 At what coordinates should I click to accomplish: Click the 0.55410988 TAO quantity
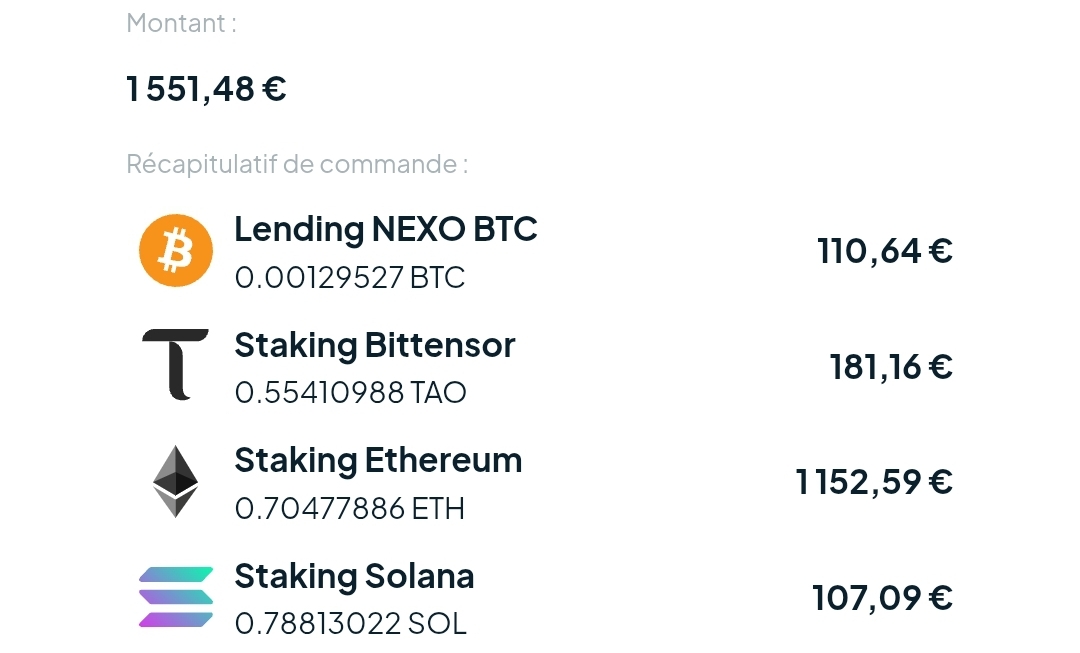(351, 393)
